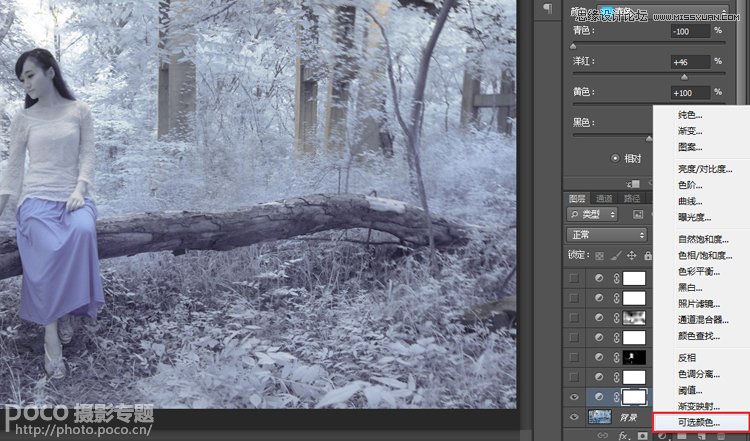Screen dimensions: 750x441
Task: Show the topmost hidden adjustment layer
Action: tap(574, 277)
